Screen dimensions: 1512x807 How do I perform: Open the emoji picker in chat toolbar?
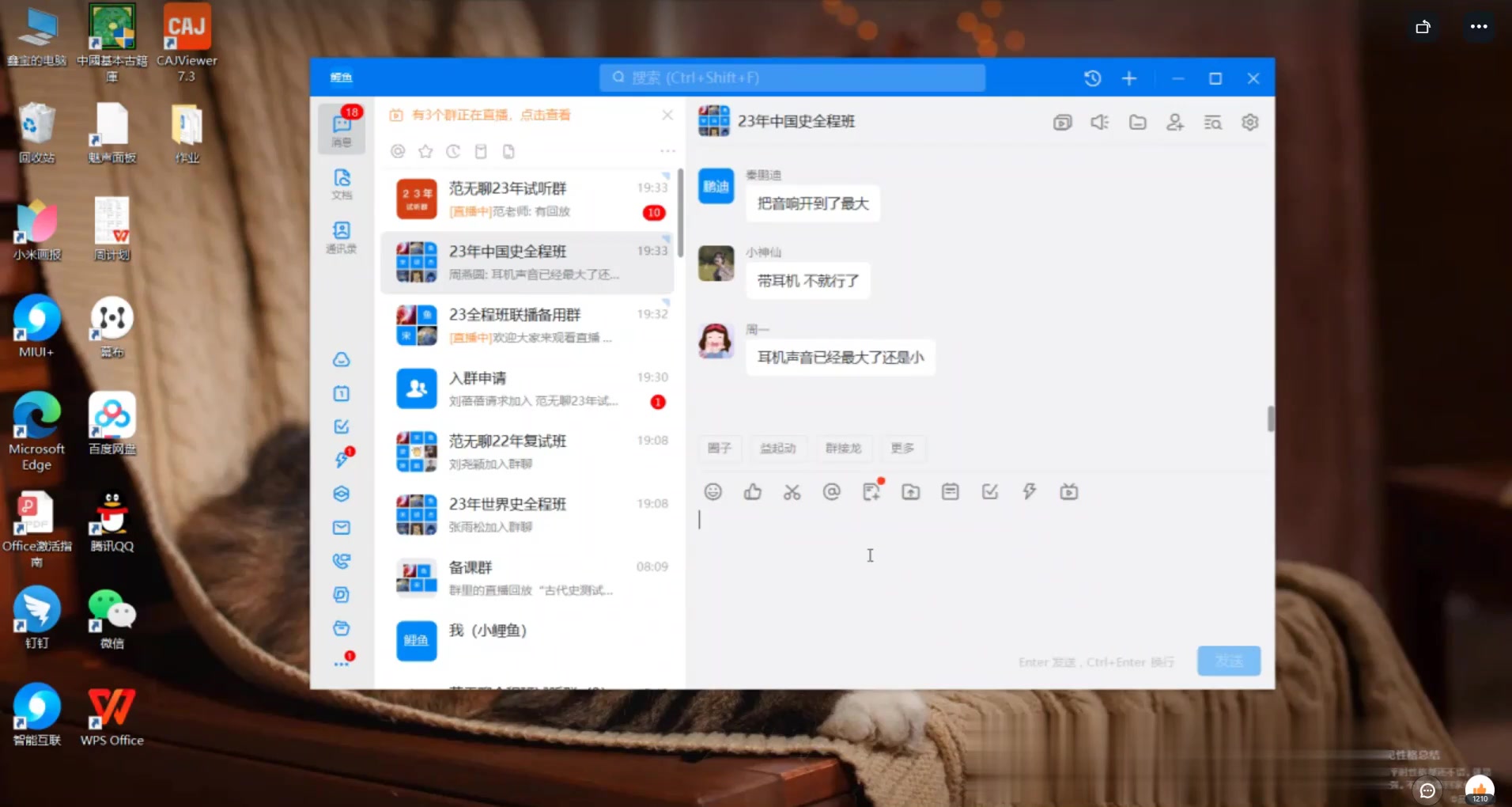coord(713,492)
